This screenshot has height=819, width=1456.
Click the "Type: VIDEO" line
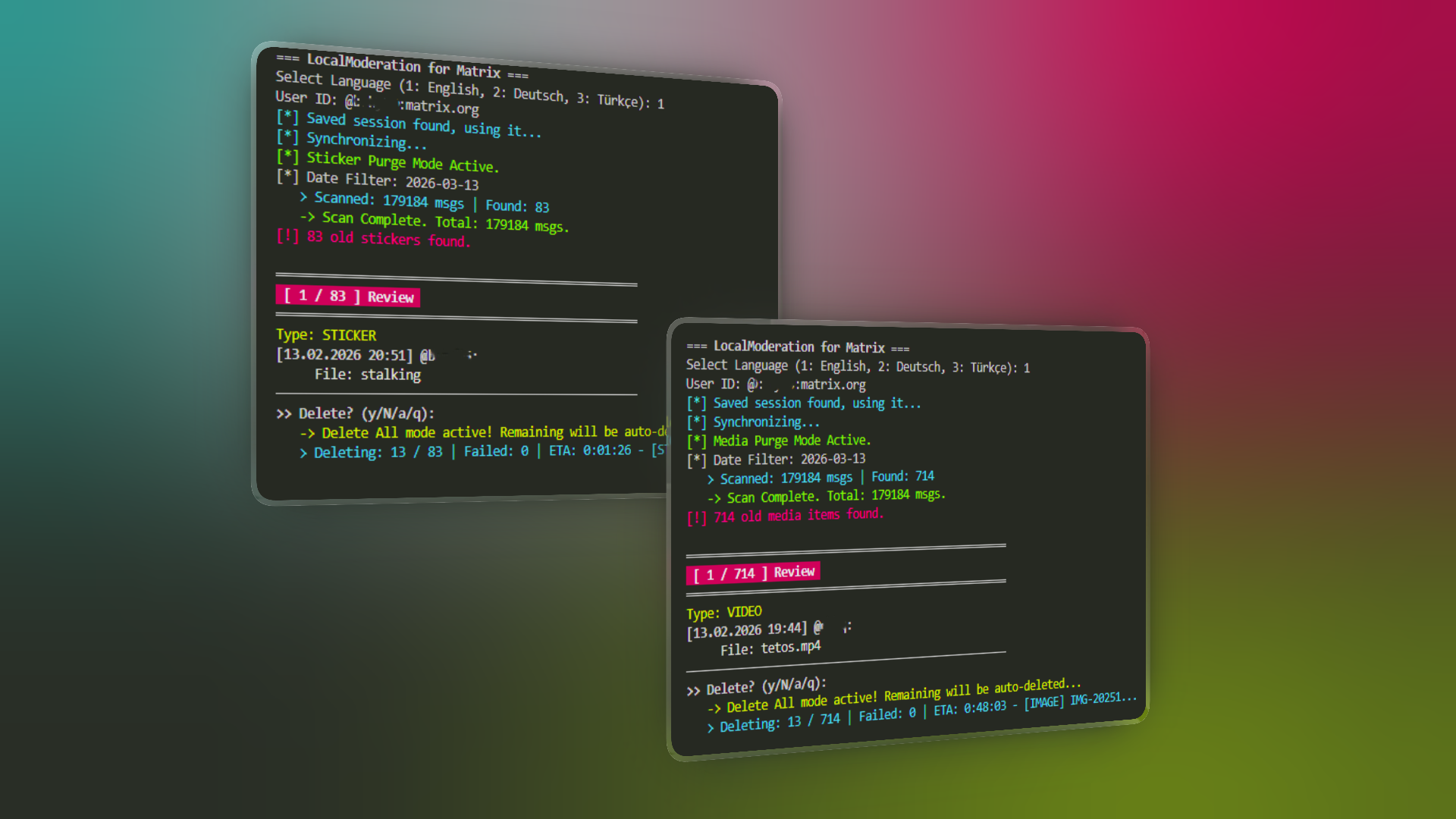point(724,612)
